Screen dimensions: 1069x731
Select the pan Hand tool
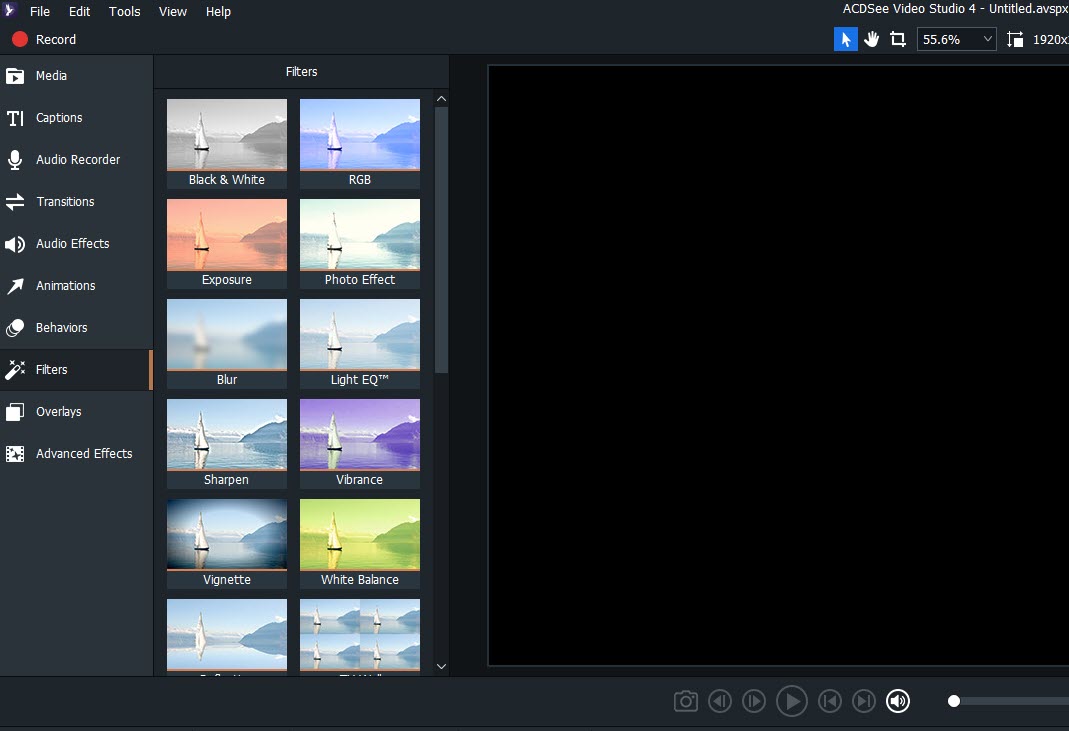(871, 38)
